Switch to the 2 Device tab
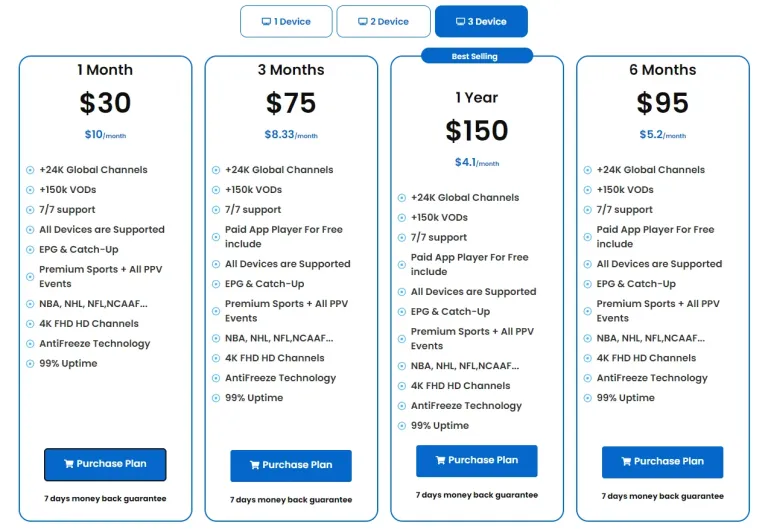This screenshot has height=529, width=768. [384, 22]
